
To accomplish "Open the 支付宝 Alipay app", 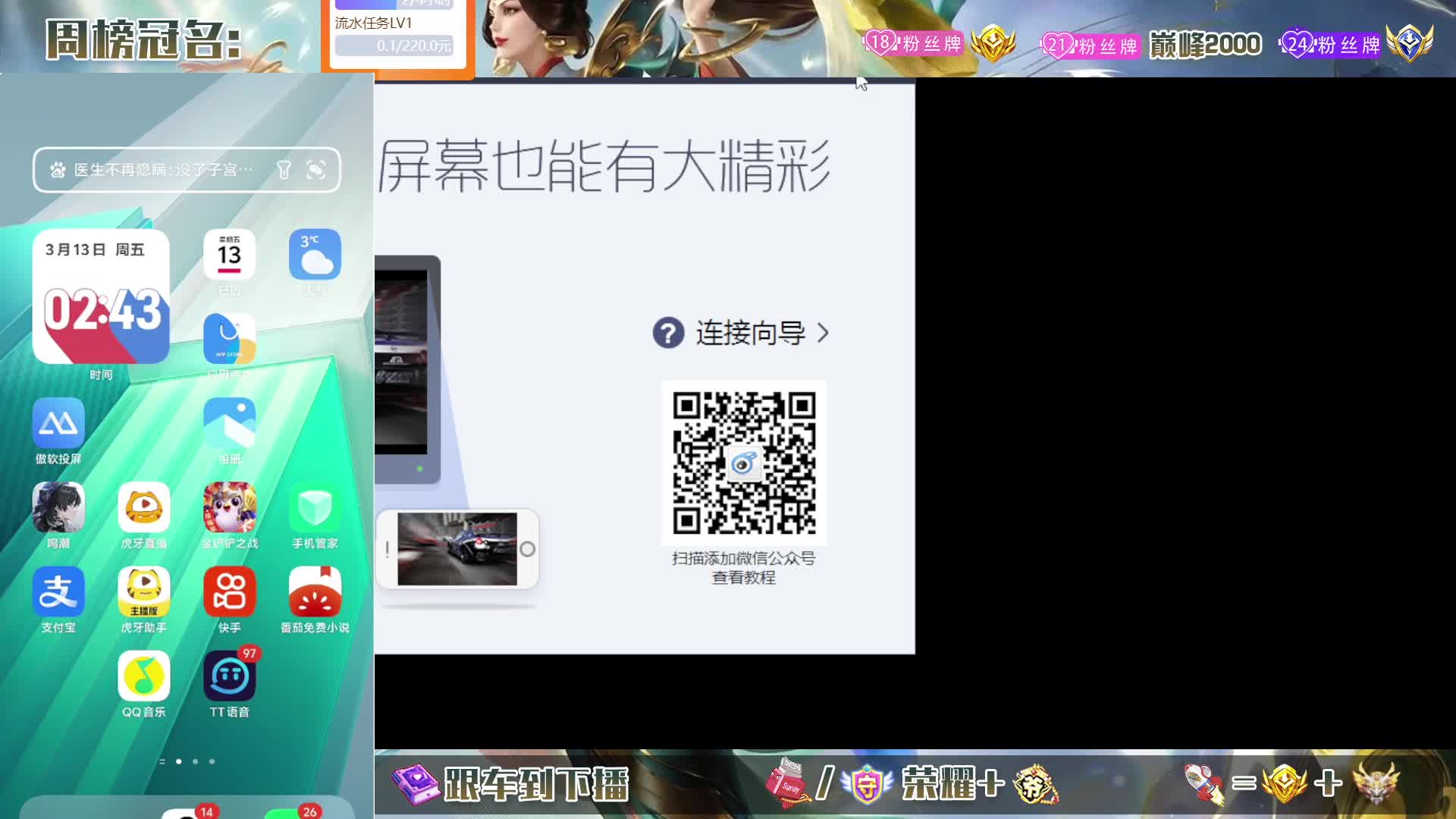I will click(x=58, y=592).
